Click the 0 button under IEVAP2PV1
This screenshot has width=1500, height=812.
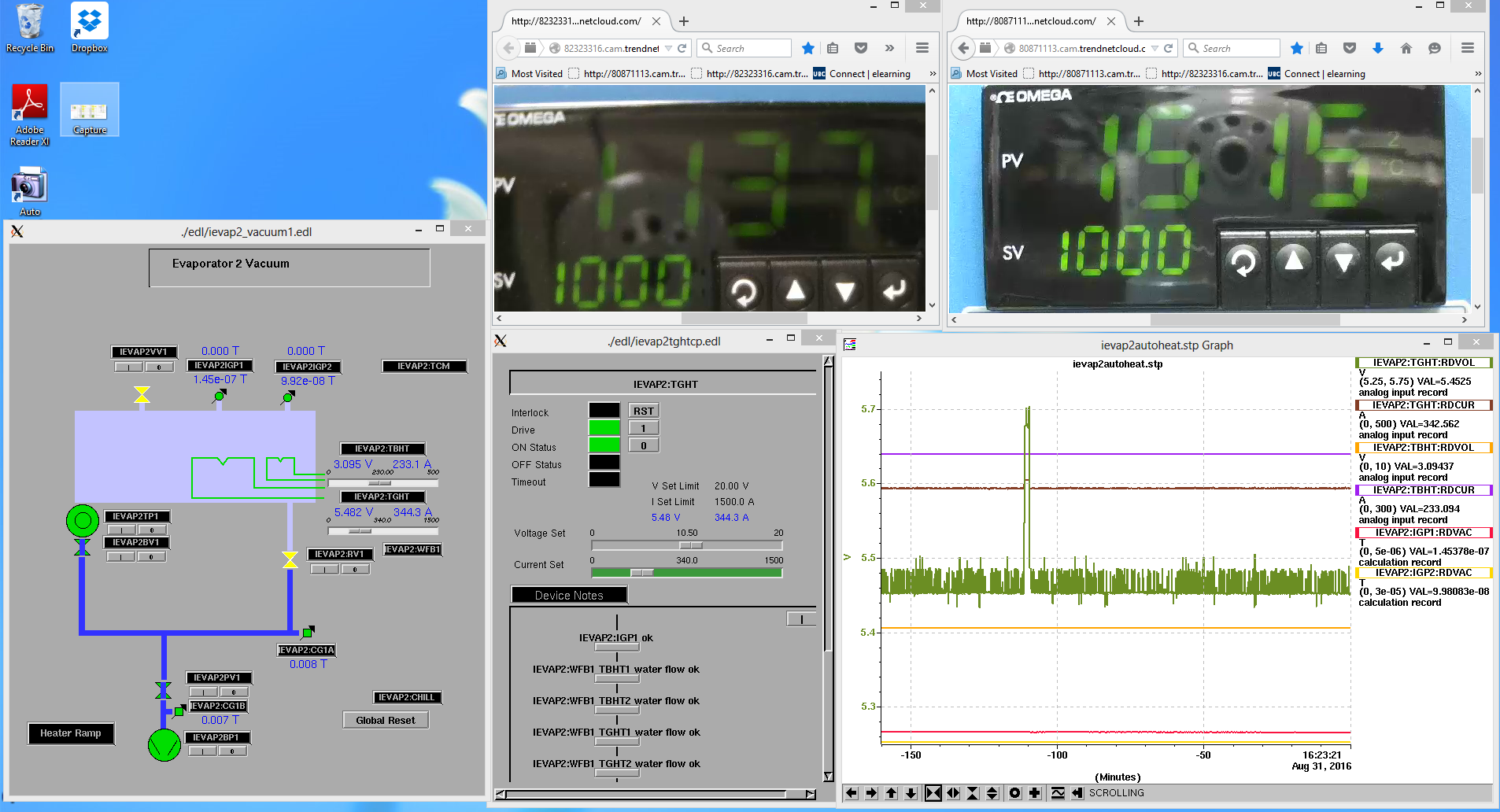click(234, 692)
